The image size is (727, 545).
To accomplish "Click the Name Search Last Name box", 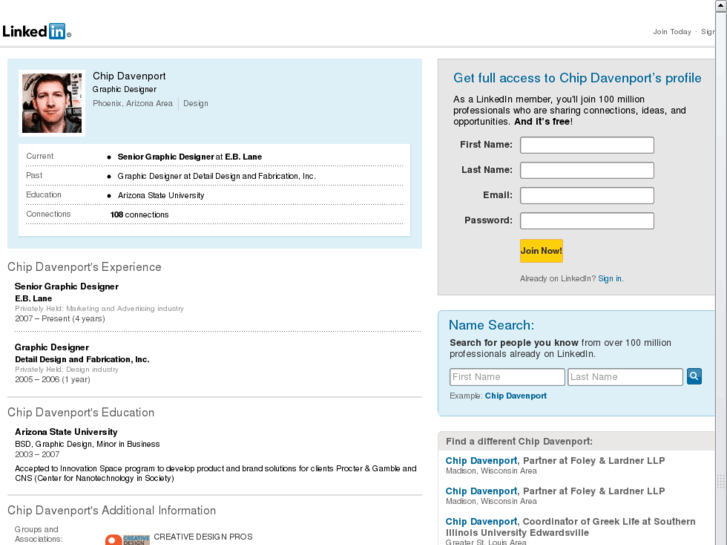I will tap(625, 377).
